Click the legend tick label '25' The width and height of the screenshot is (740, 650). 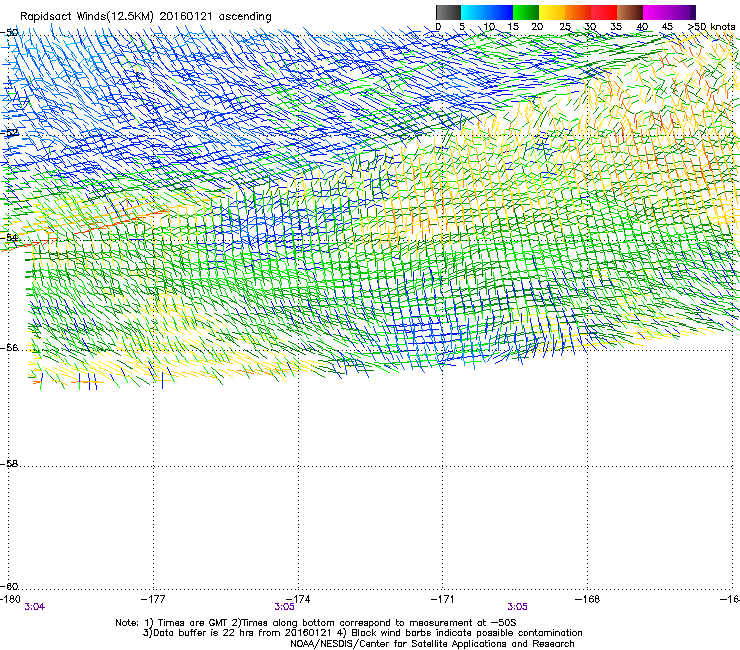tap(565, 27)
